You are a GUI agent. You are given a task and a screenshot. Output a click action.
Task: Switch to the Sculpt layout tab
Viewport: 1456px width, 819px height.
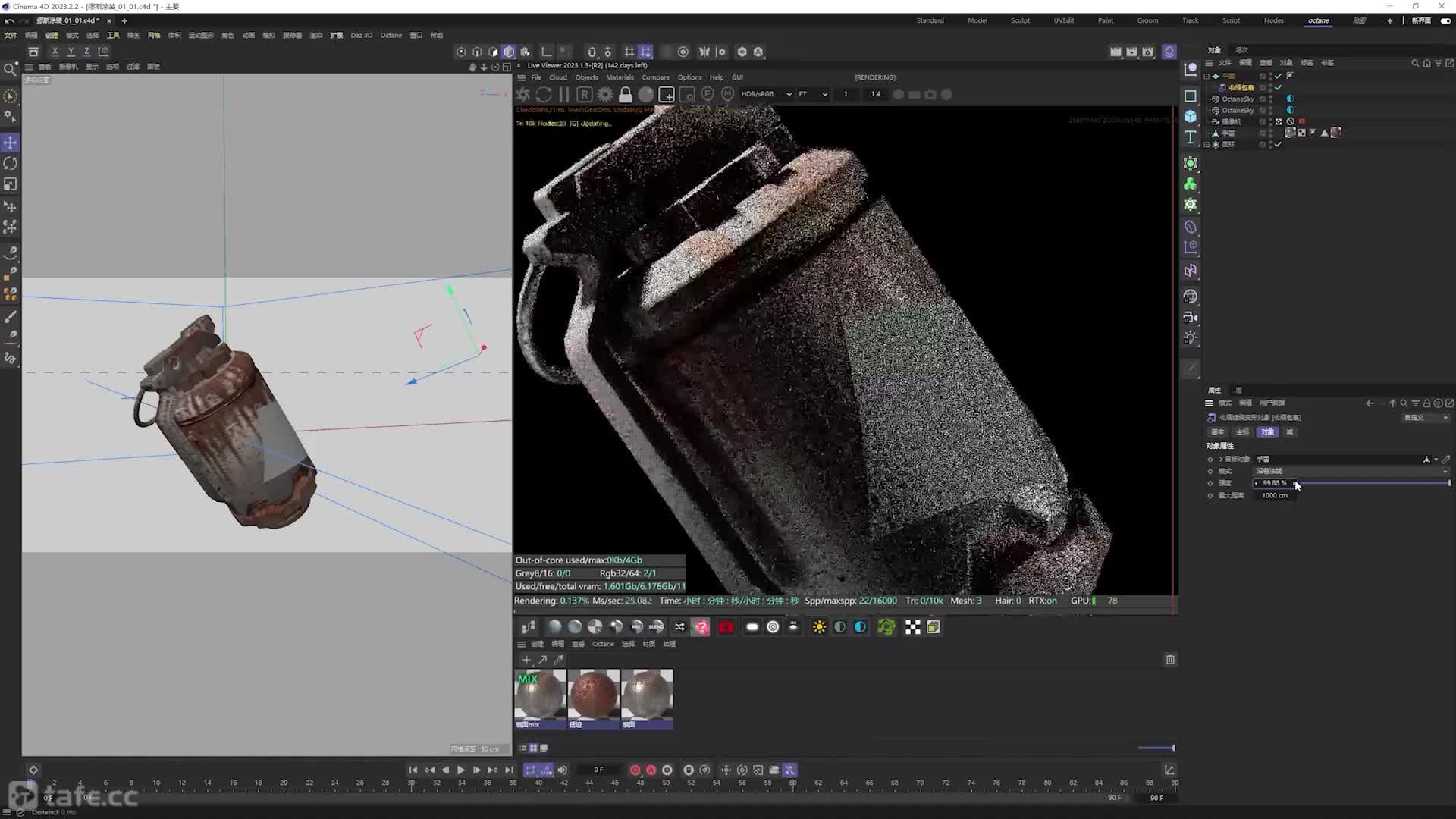1020,20
